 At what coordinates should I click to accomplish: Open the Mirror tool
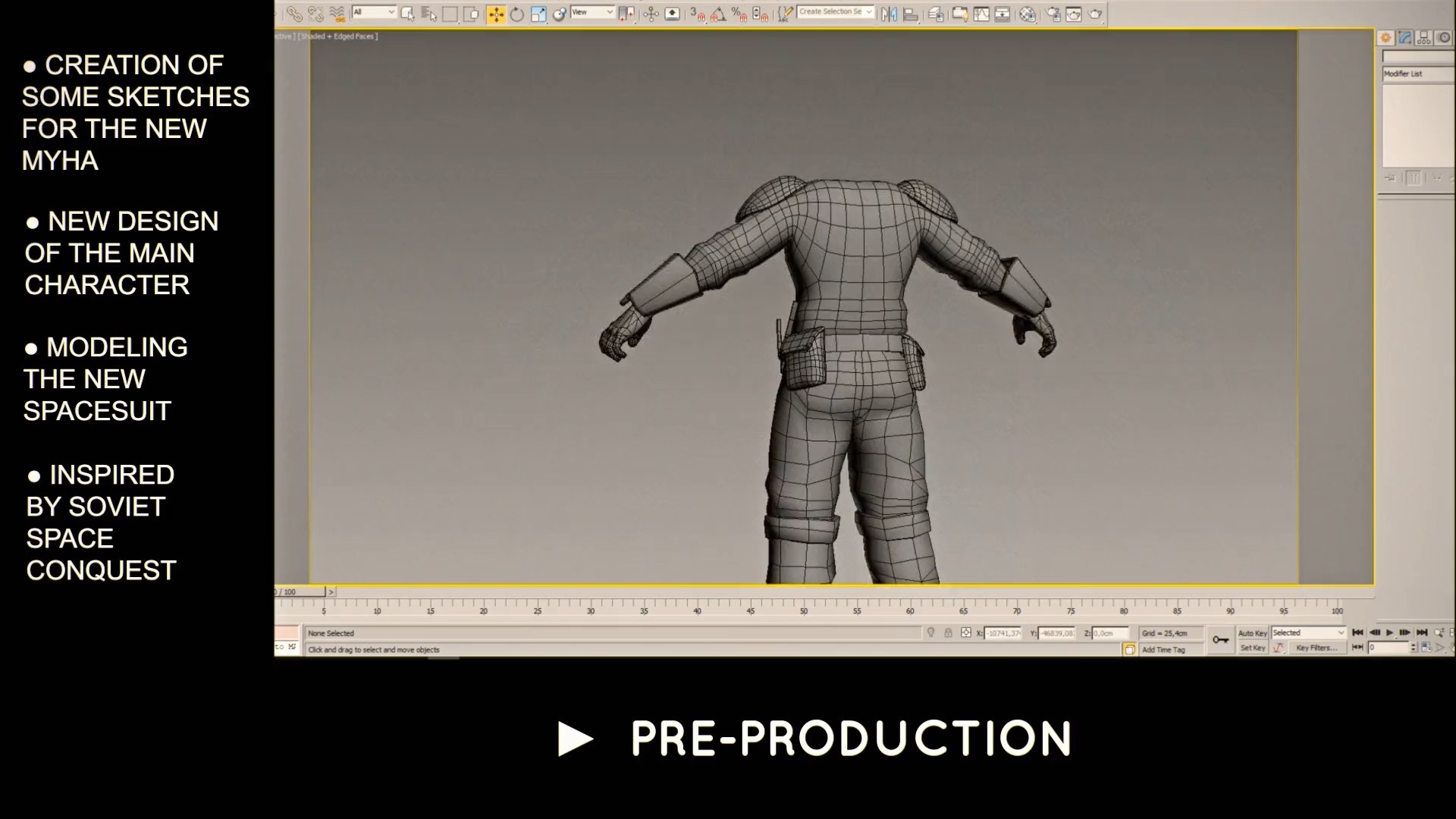coord(889,14)
